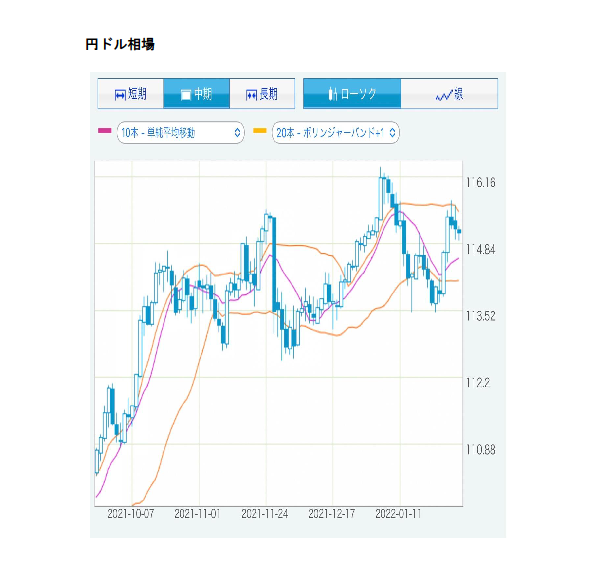Click the line chart icon beside 線

[444, 95]
